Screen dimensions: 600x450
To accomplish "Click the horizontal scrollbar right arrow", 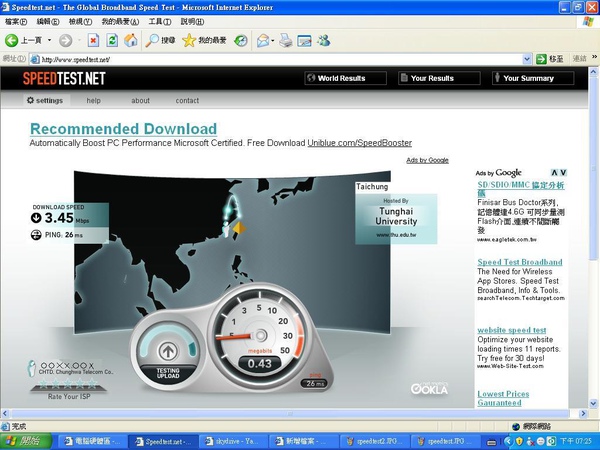I will 583,413.
